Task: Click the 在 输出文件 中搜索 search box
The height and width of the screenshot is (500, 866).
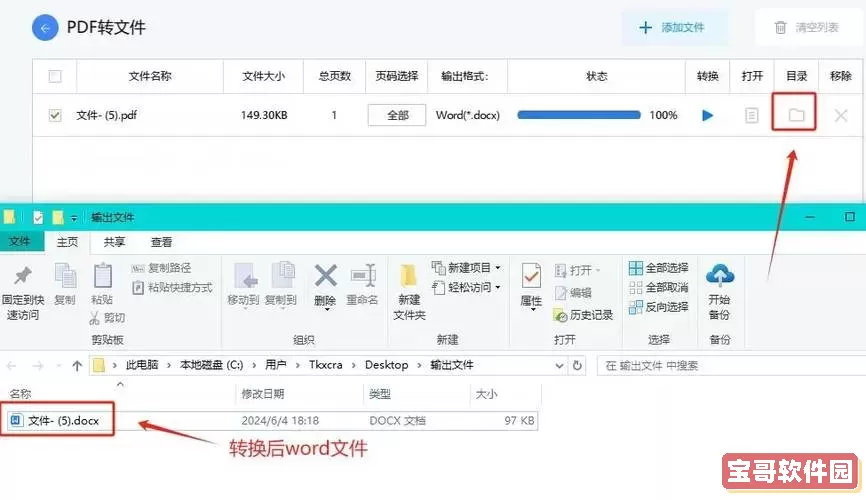Action: (x=731, y=366)
